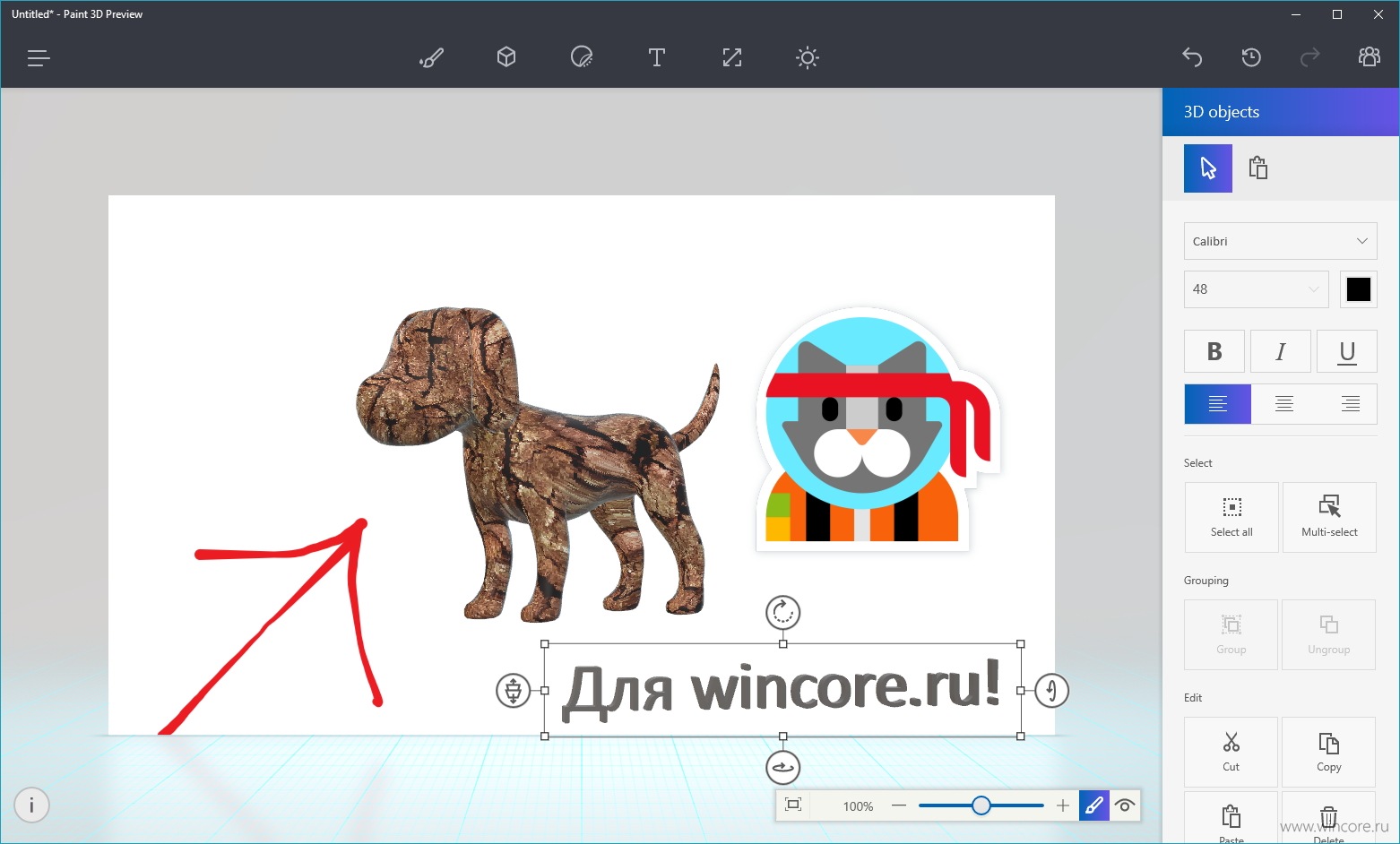The height and width of the screenshot is (844, 1400).
Task: Enable Multi-select
Action: pos(1329,517)
